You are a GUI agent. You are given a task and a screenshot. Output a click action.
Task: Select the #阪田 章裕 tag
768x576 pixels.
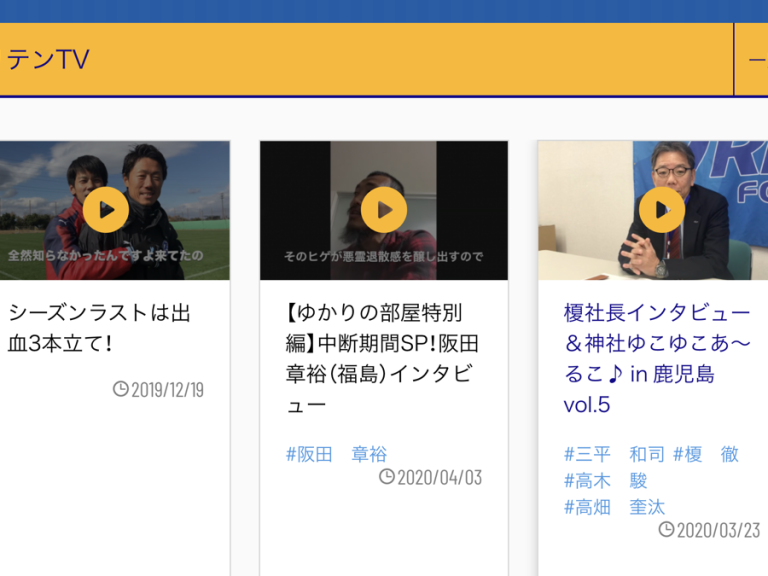[x=336, y=454]
